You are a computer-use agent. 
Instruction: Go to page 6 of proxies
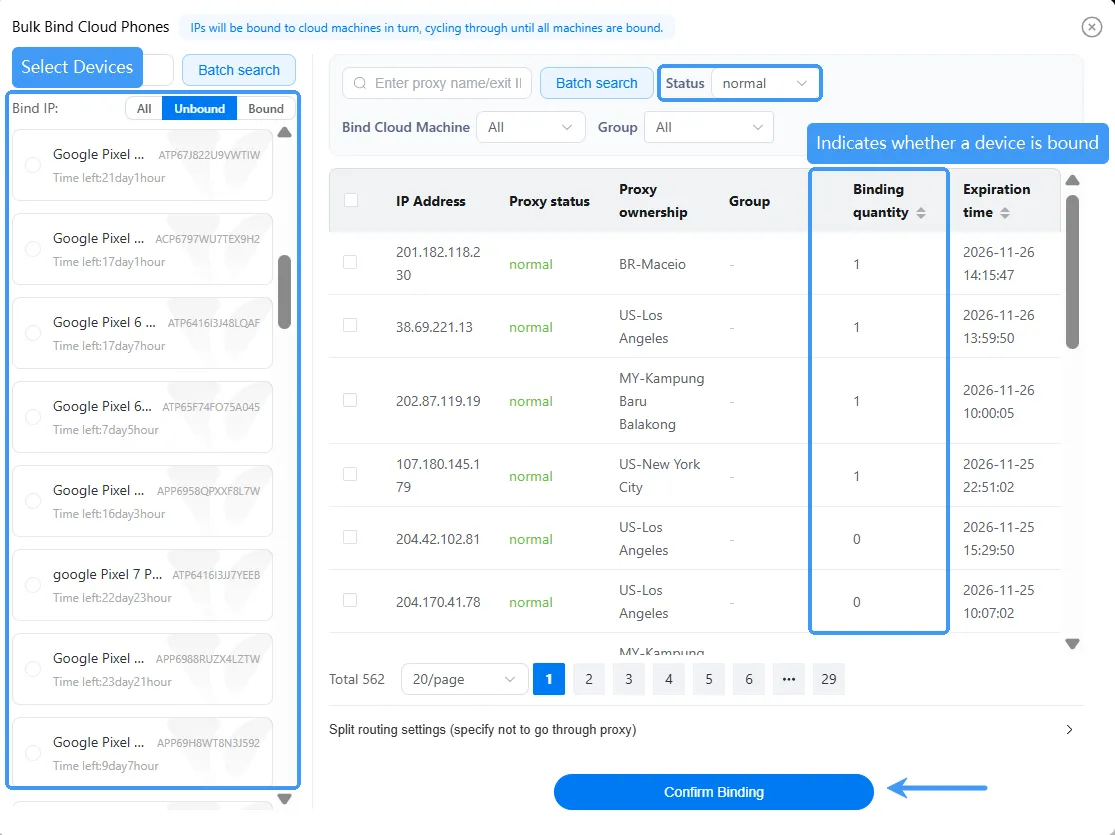tap(749, 679)
